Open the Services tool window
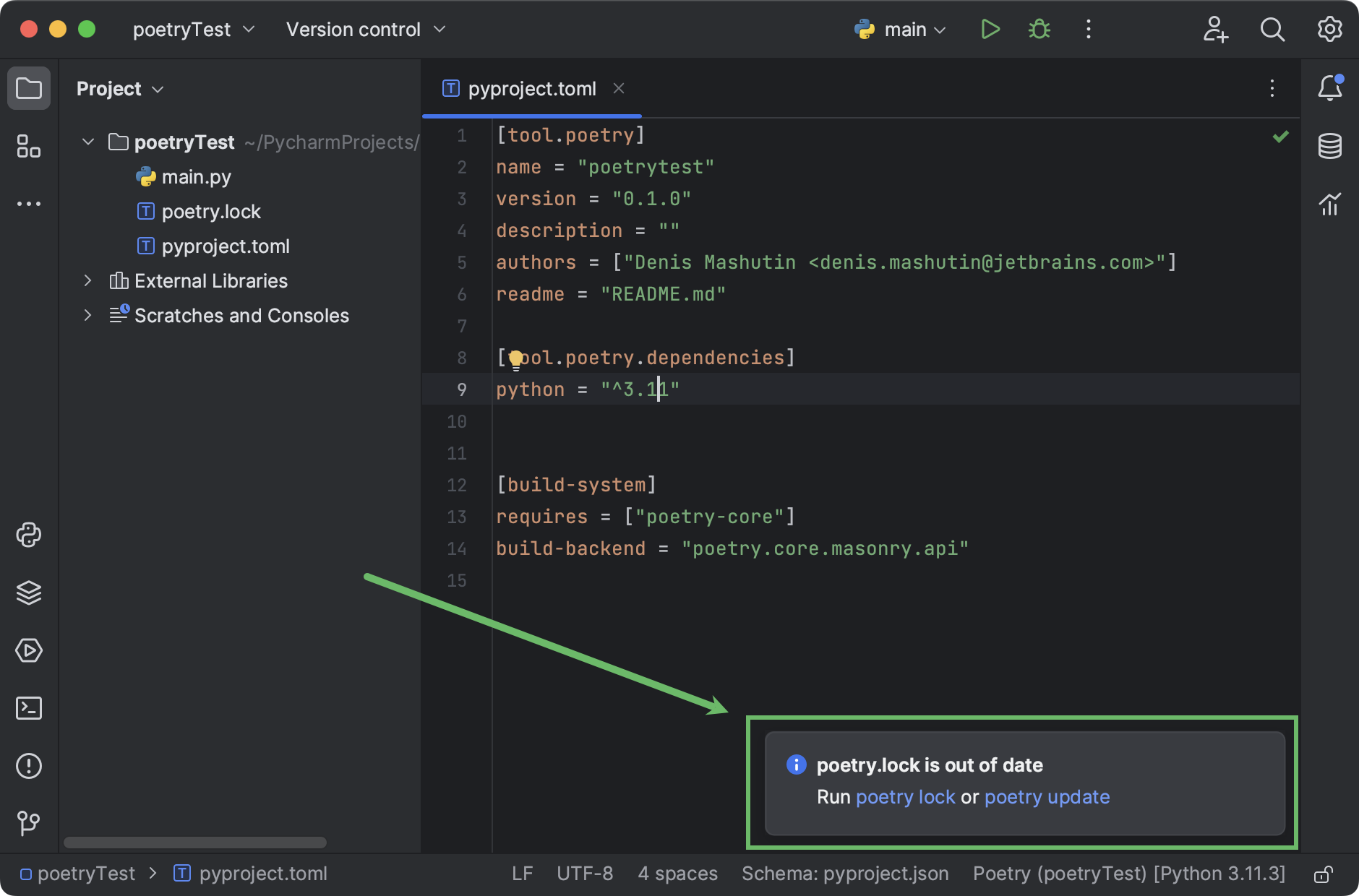The image size is (1359, 896). [x=29, y=650]
